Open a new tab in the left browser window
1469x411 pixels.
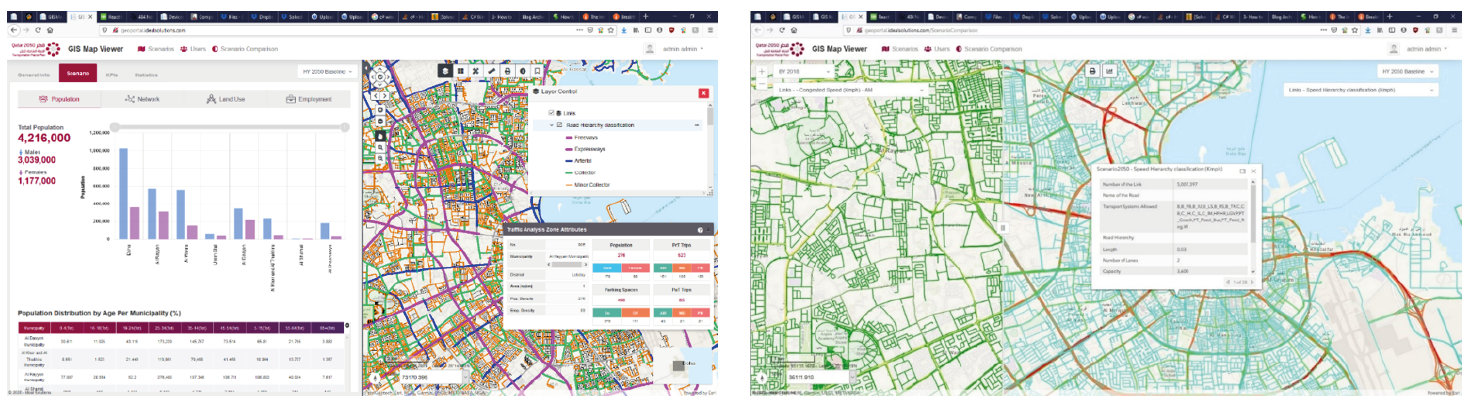click(x=646, y=16)
